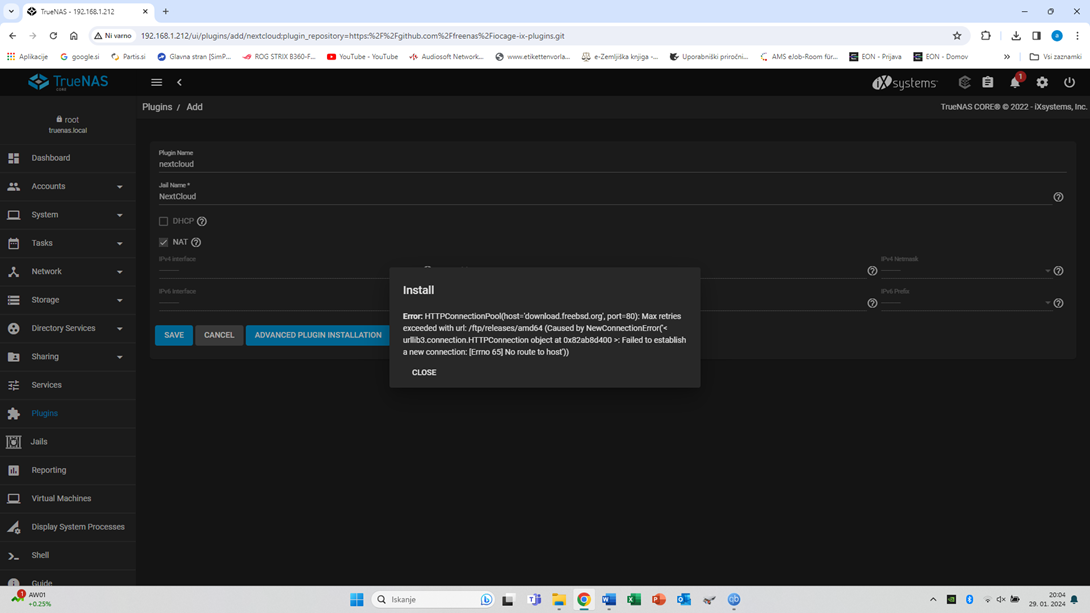Click the TrueNAS logo
The width and height of the screenshot is (1090, 613).
pyautogui.click(x=68, y=82)
